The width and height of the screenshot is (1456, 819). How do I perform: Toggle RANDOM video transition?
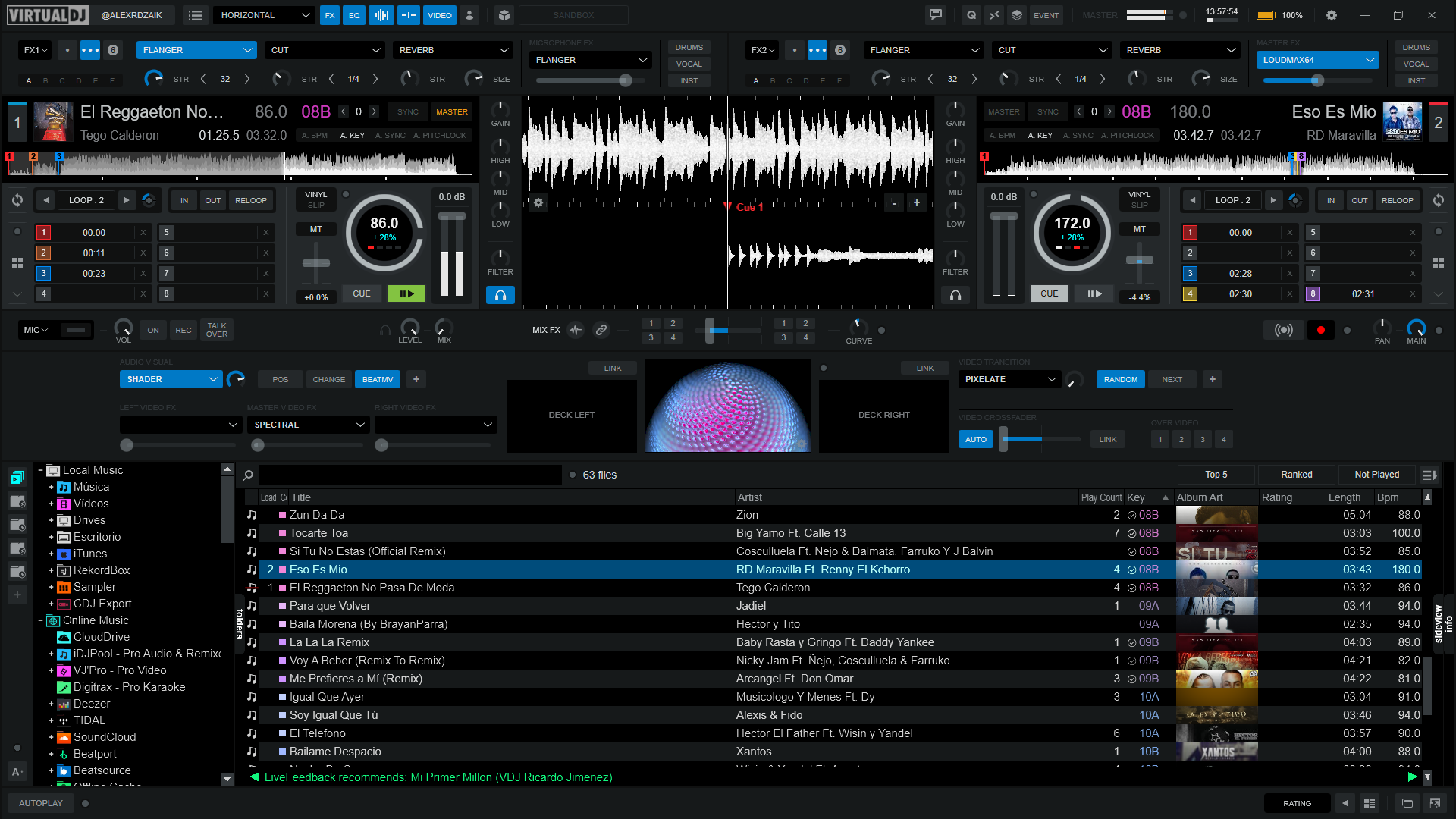click(x=1121, y=379)
